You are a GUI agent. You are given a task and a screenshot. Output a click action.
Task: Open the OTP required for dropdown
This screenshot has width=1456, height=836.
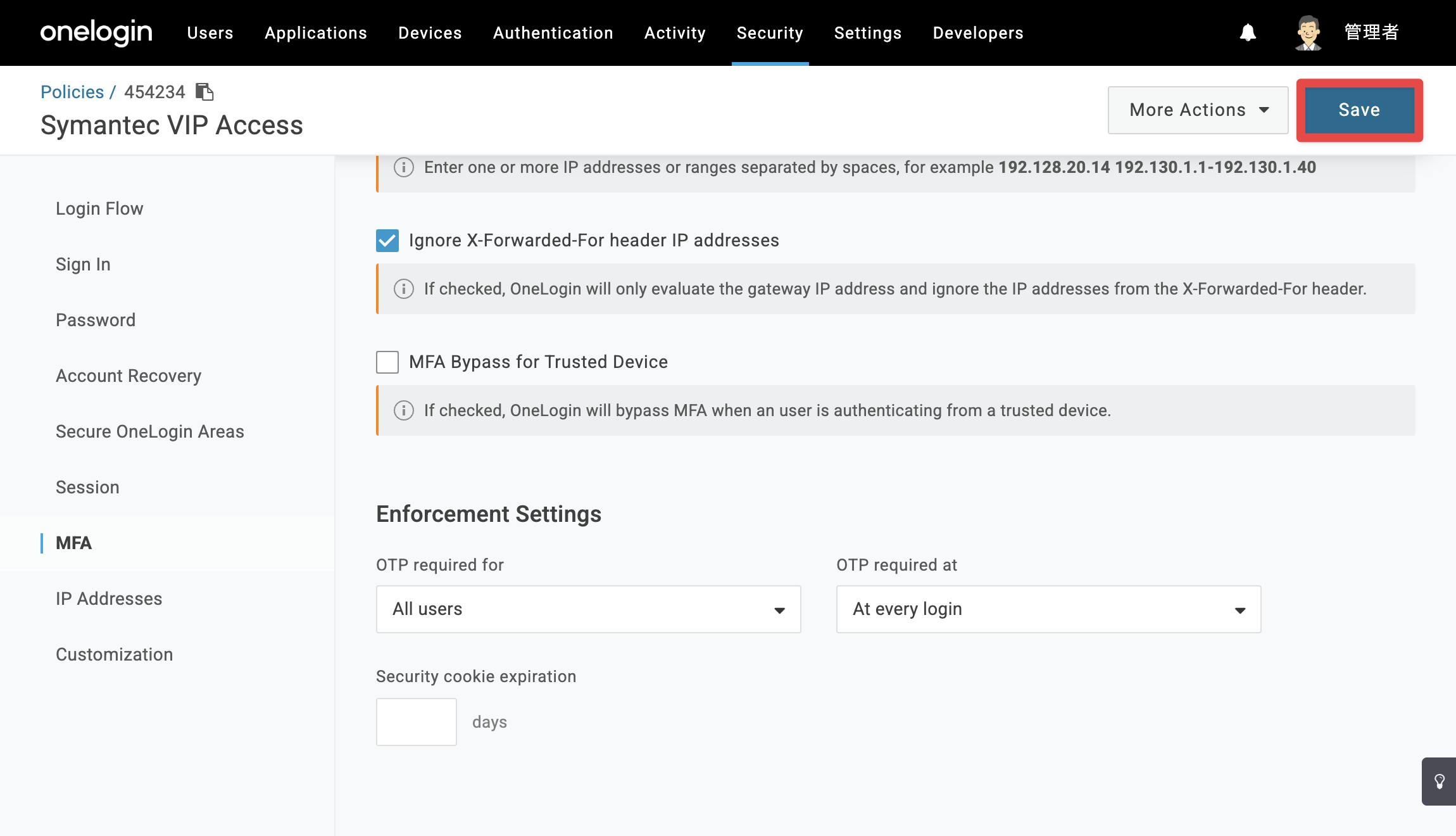click(x=588, y=609)
